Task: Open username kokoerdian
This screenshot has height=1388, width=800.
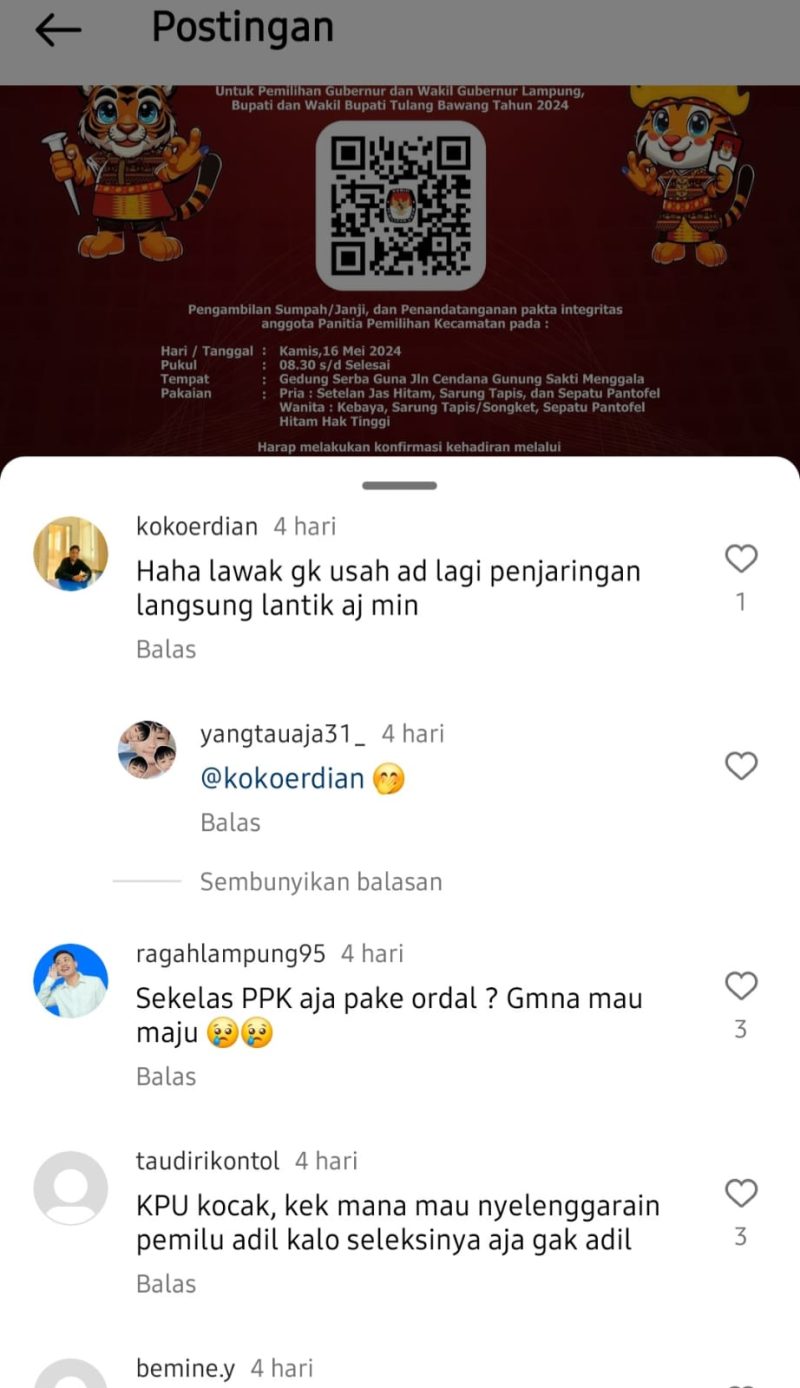Action: tap(197, 526)
